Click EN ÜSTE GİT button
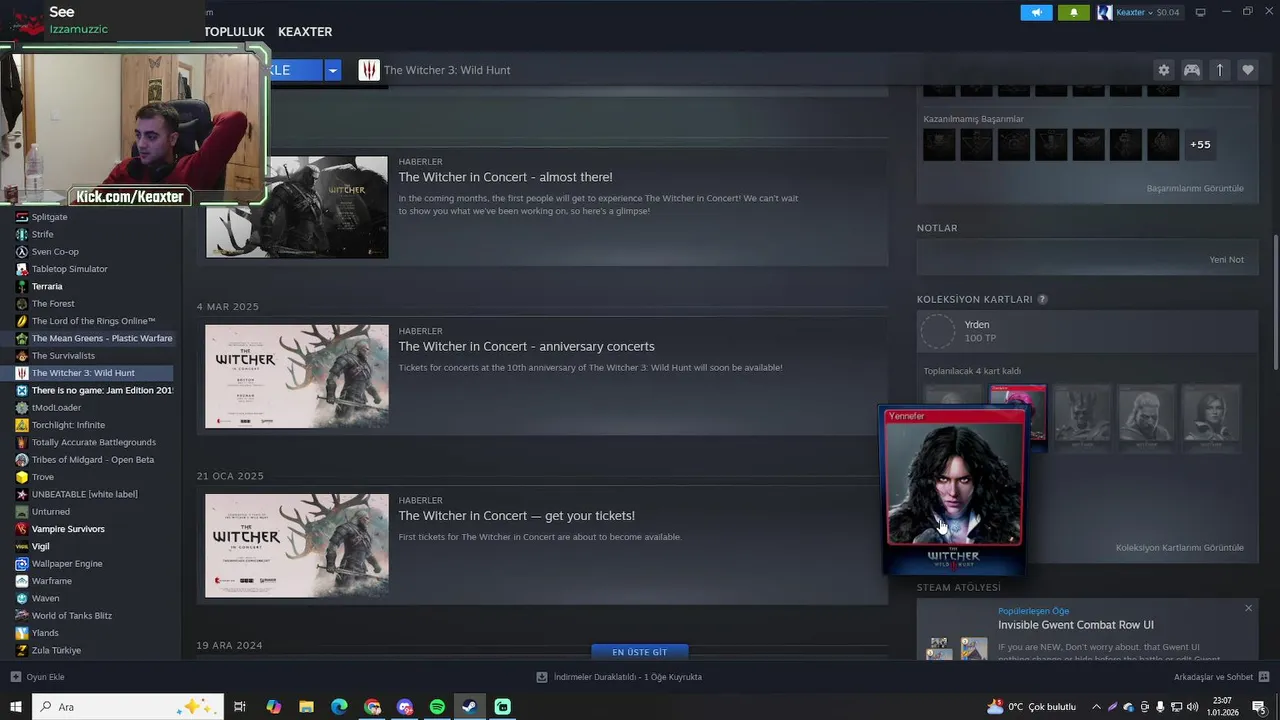The height and width of the screenshot is (720, 1280). (640, 652)
